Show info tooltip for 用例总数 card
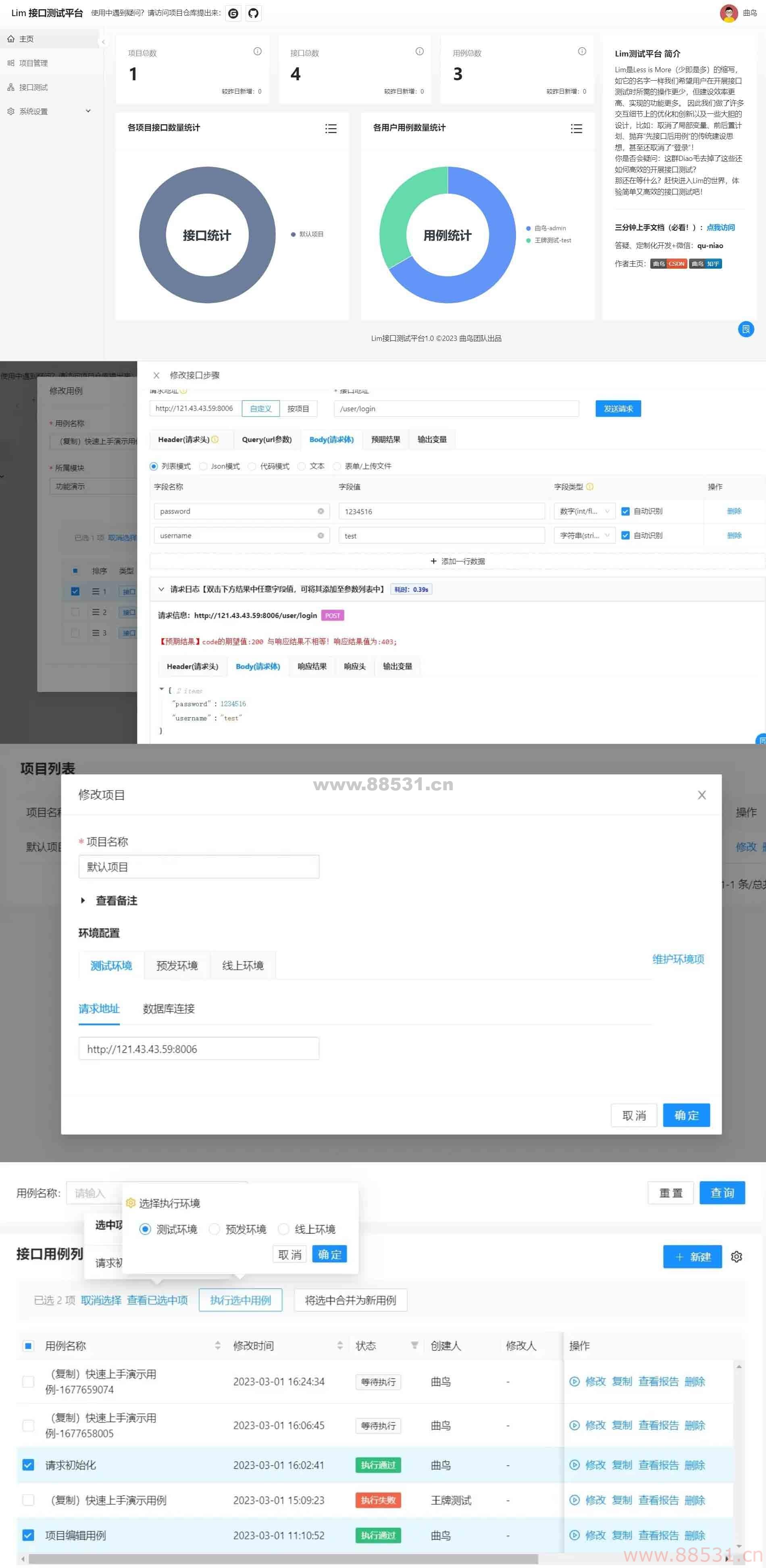Viewport: 766px width, 1568px height. (582, 52)
